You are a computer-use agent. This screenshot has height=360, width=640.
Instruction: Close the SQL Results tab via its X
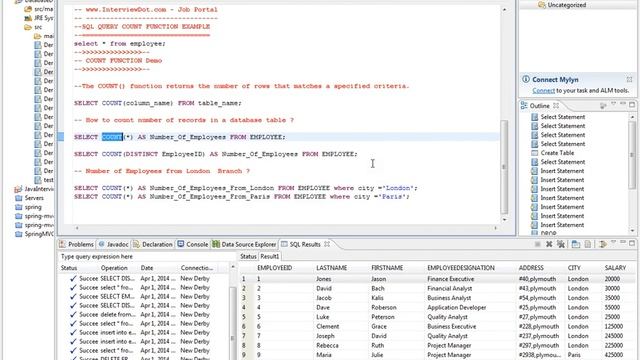click(327, 244)
